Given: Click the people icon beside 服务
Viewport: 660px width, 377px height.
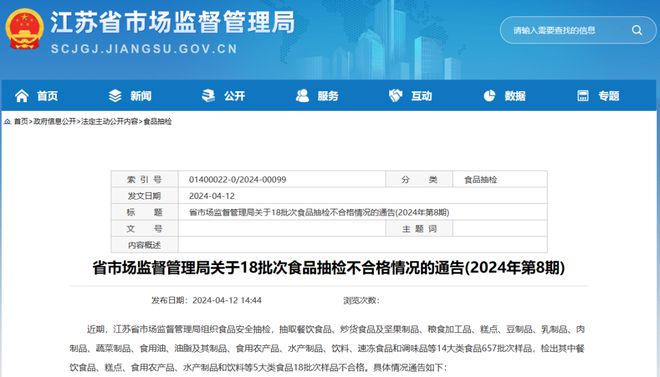Looking at the screenshot, I should pyautogui.click(x=302, y=96).
